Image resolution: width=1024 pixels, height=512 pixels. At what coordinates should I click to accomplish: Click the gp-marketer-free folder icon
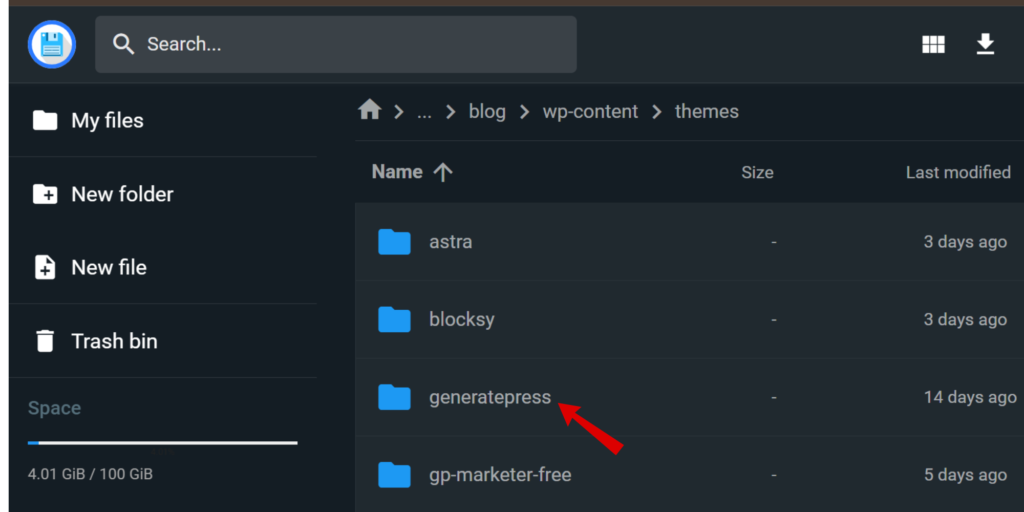point(394,475)
